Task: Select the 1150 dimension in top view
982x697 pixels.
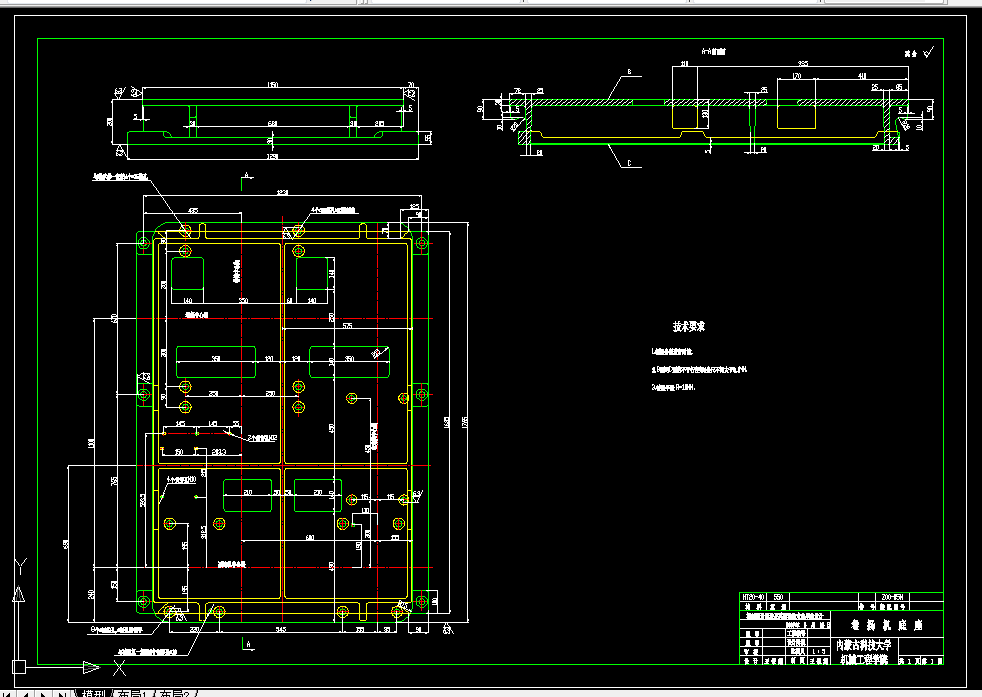Action: [x=272, y=85]
